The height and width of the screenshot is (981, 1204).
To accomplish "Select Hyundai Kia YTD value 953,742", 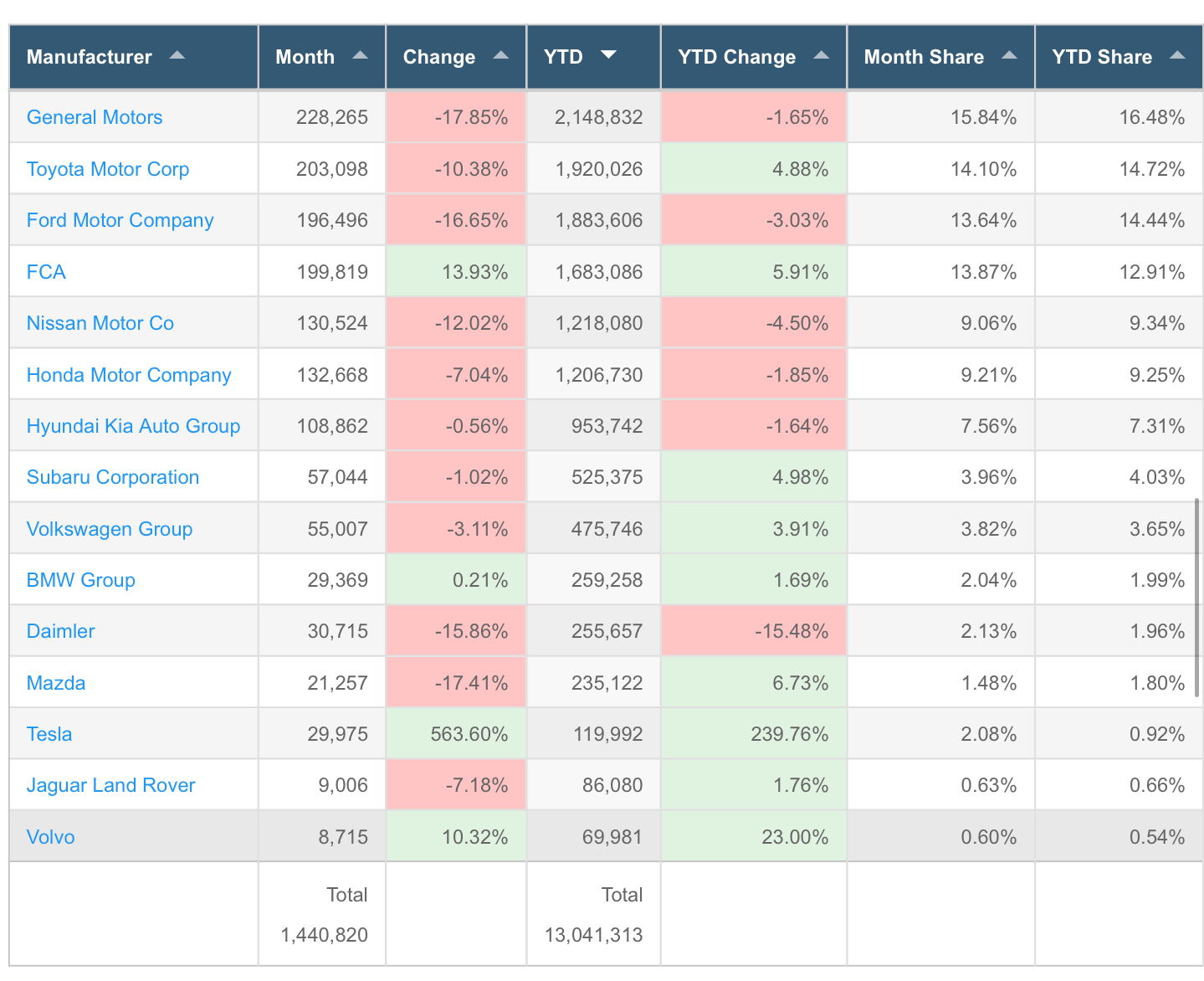I will point(607,426).
